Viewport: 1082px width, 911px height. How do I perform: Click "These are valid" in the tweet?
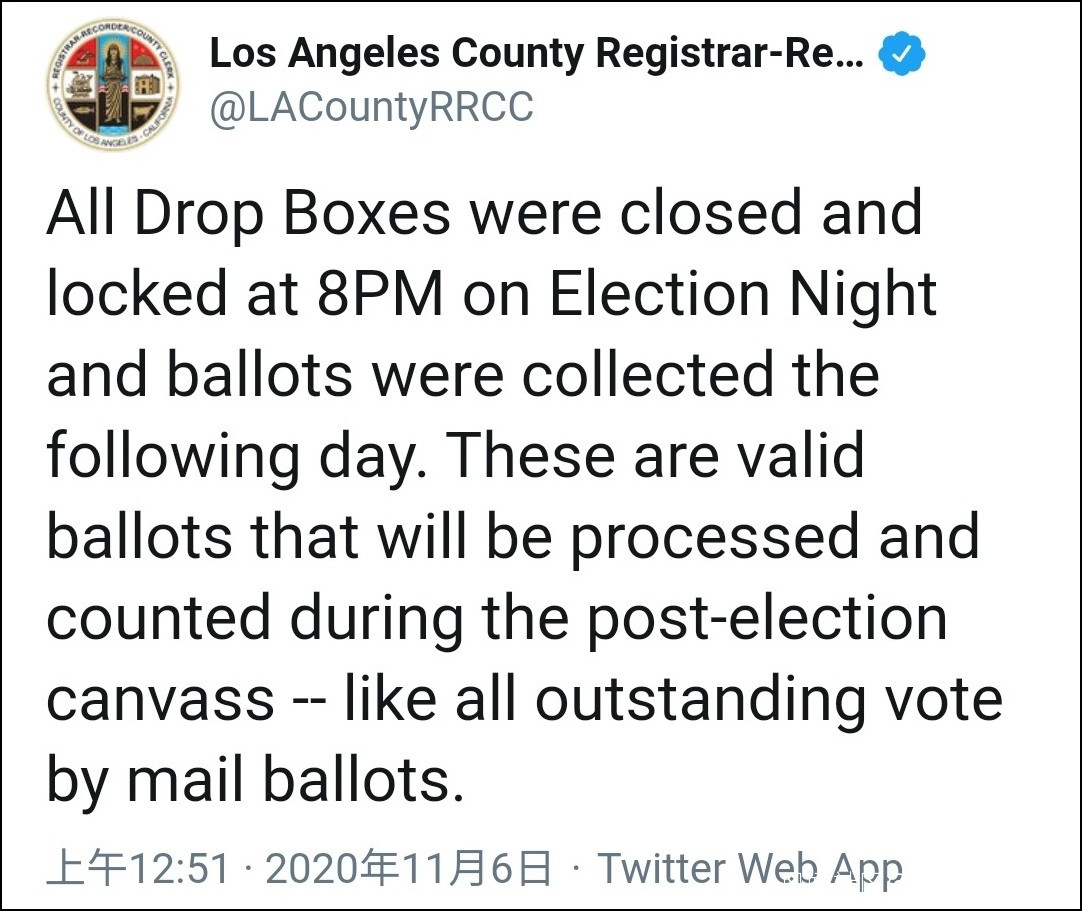click(x=655, y=457)
